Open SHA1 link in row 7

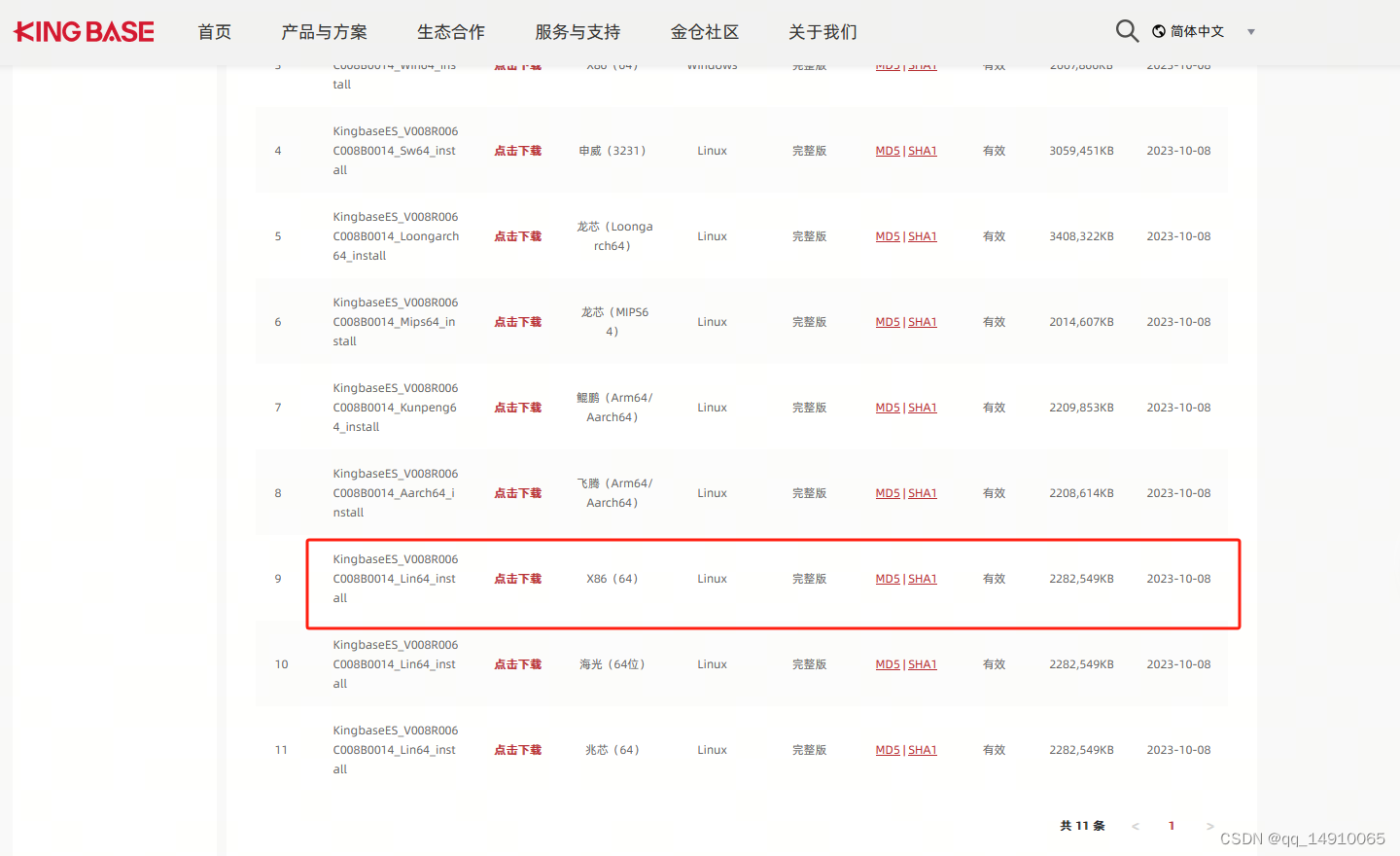[923, 408]
